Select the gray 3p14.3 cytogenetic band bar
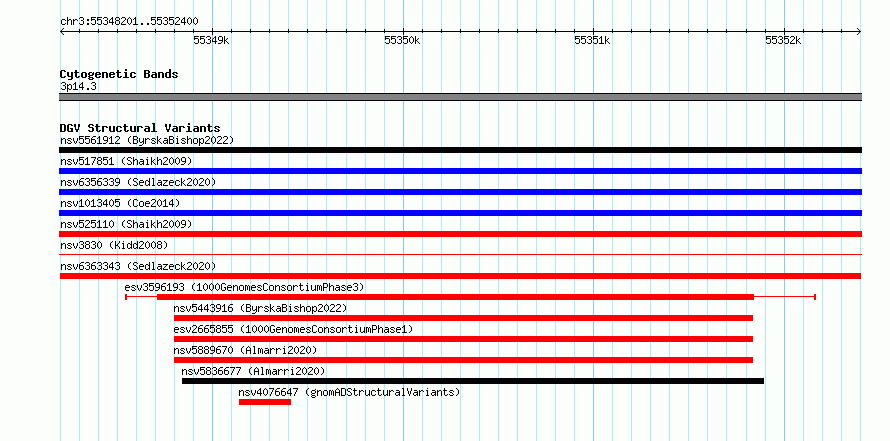Screen dimensions: 890x441 [460, 97]
